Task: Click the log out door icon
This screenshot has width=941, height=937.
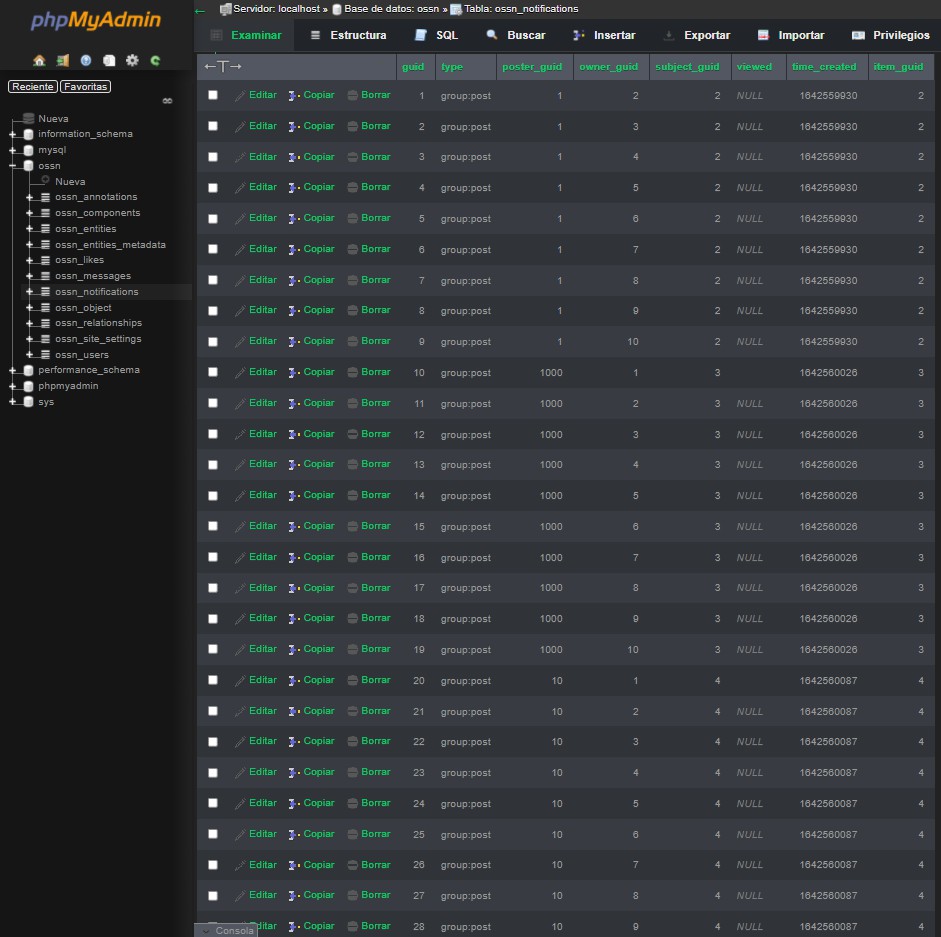Action: pos(62,60)
